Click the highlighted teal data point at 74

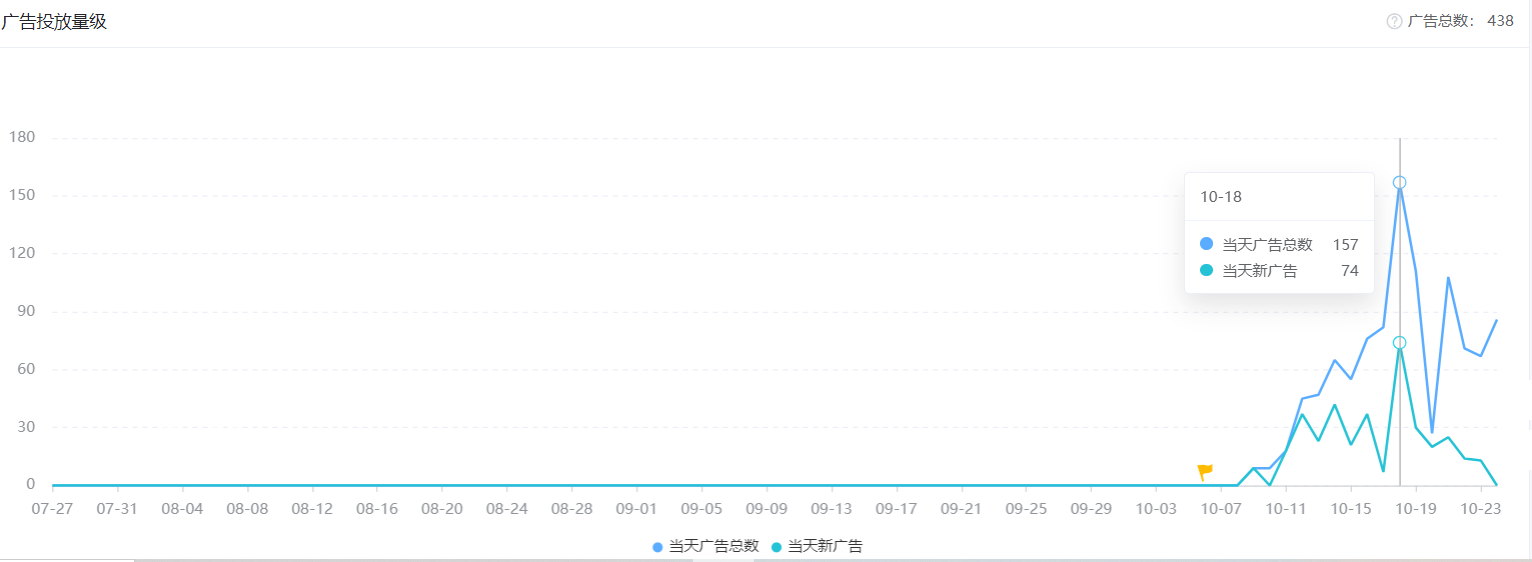point(1399,343)
